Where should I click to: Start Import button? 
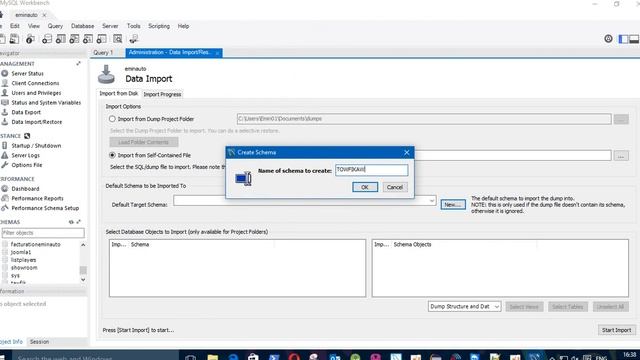click(x=616, y=330)
